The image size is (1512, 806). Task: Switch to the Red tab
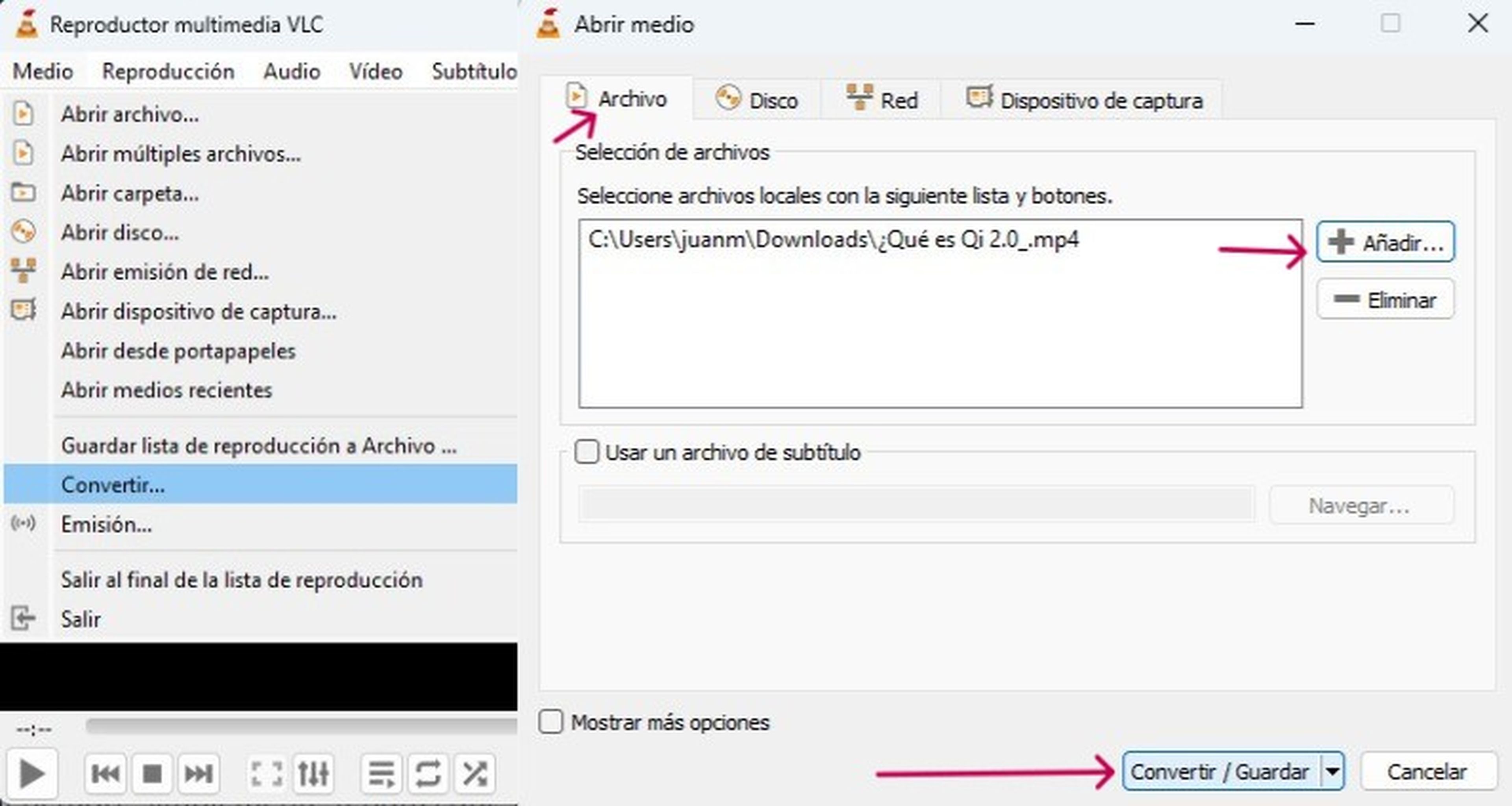pyautogui.click(x=882, y=100)
